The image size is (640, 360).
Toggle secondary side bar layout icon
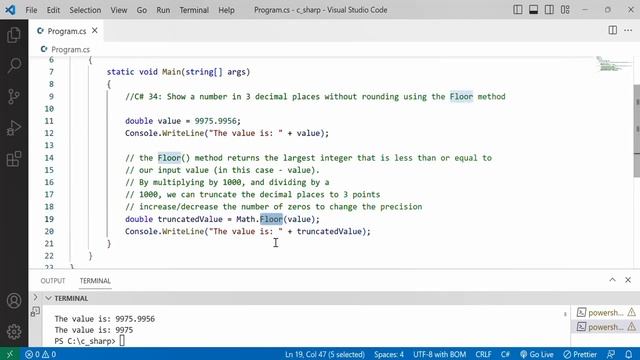click(549, 9)
